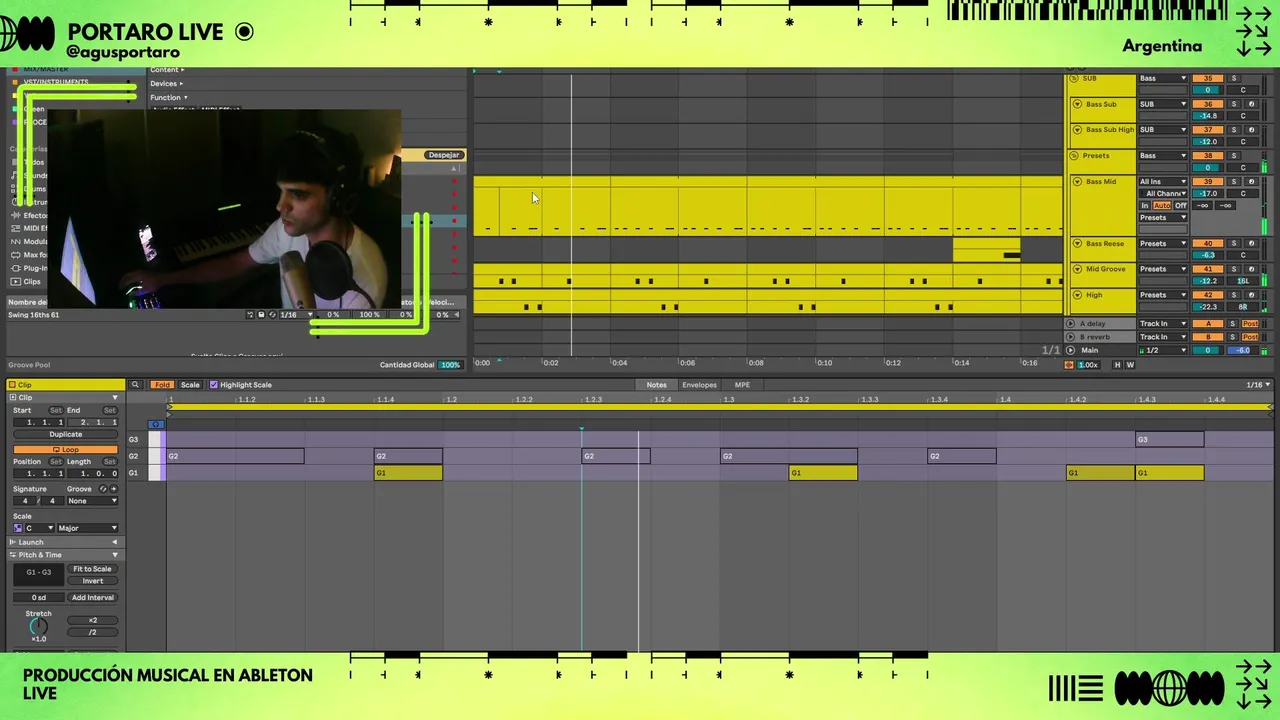Click the Despejar button in browser
This screenshot has height=720, width=1280.
click(x=443, y=155)
